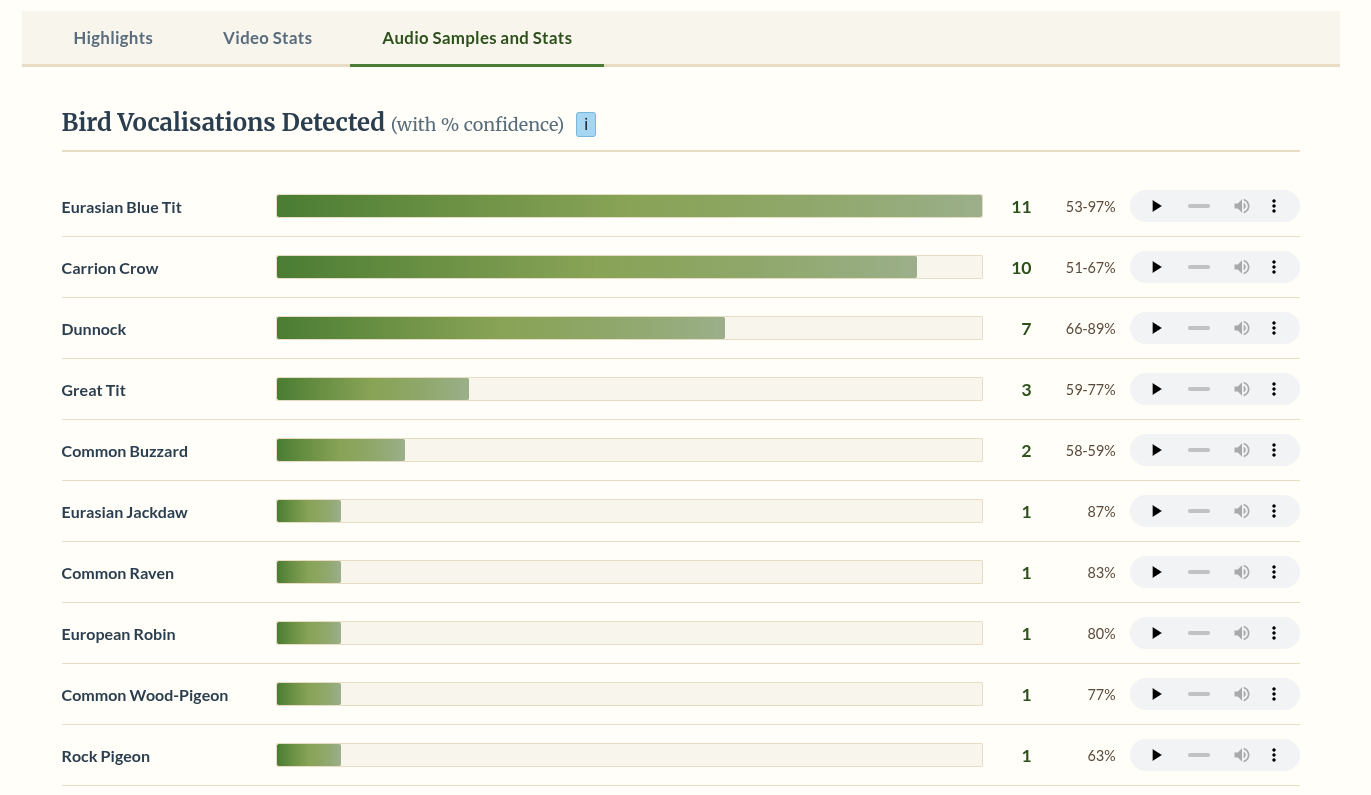Seek in the Dunnock audio timeline
The height and width of the screenshot is (795, 1371).
point(1199,328)
